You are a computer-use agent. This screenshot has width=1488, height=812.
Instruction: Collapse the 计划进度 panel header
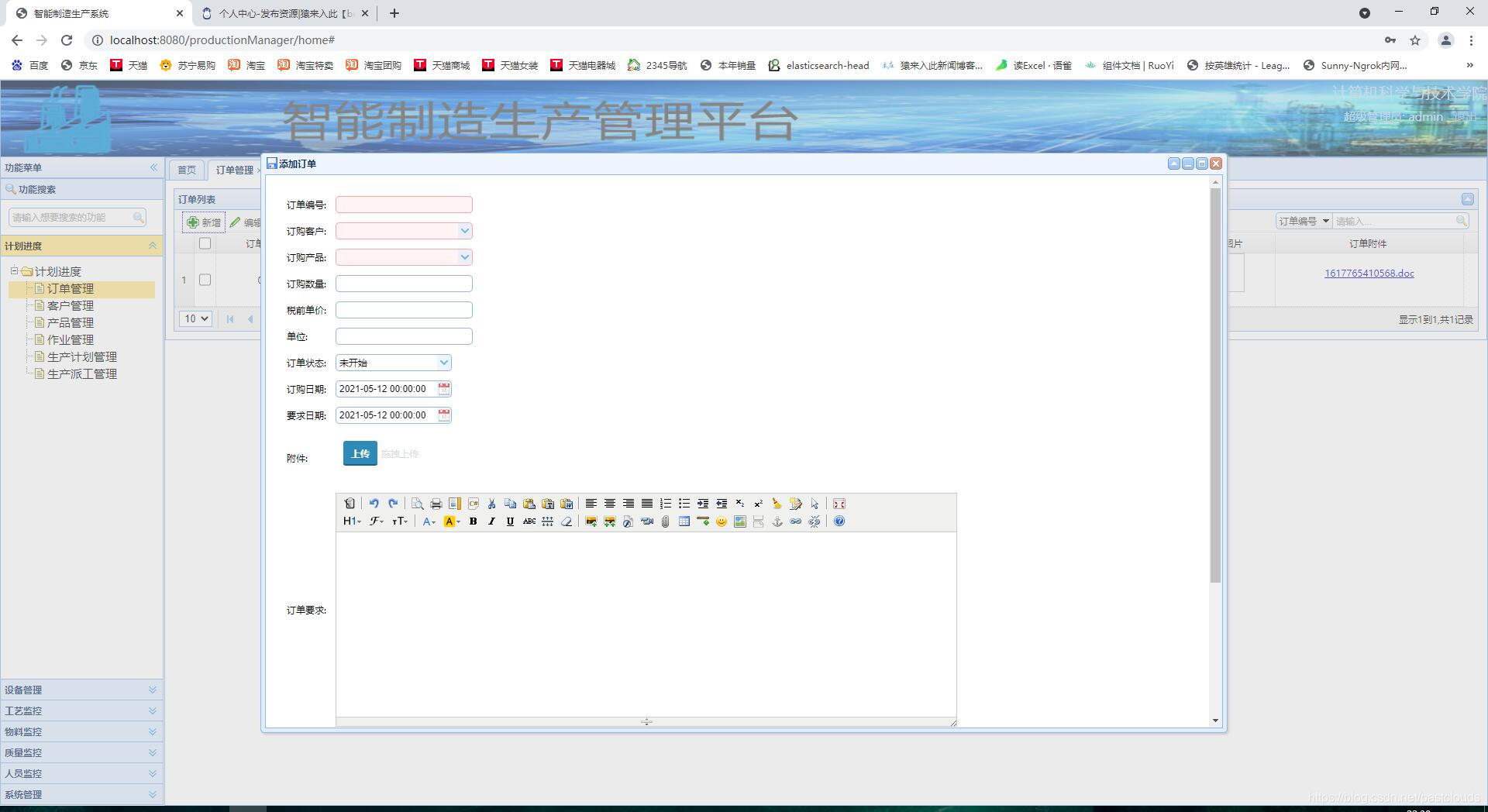(x=152, y=246)
